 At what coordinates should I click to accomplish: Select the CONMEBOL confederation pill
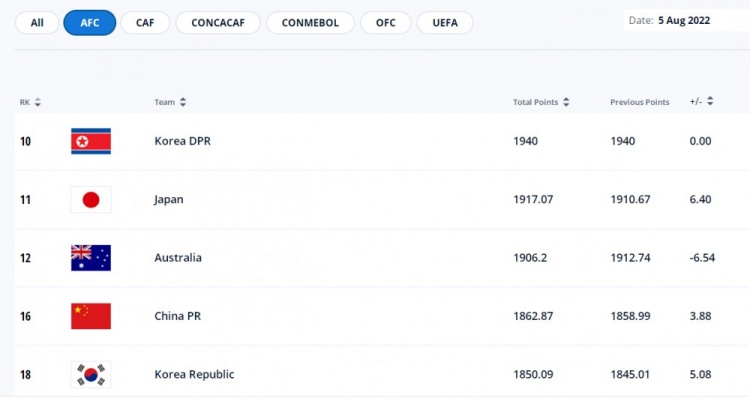click(310, 23)
